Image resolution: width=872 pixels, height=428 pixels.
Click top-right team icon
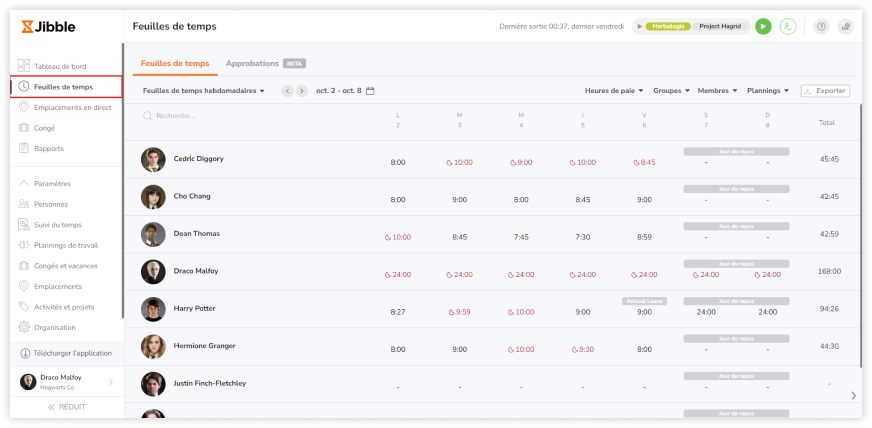[846, 26]
